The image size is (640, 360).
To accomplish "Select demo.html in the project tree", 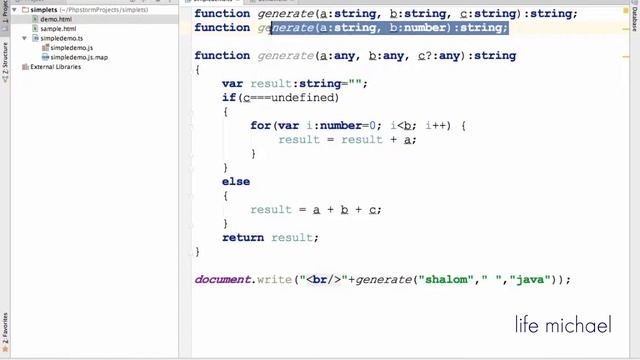I will point(56,19).
